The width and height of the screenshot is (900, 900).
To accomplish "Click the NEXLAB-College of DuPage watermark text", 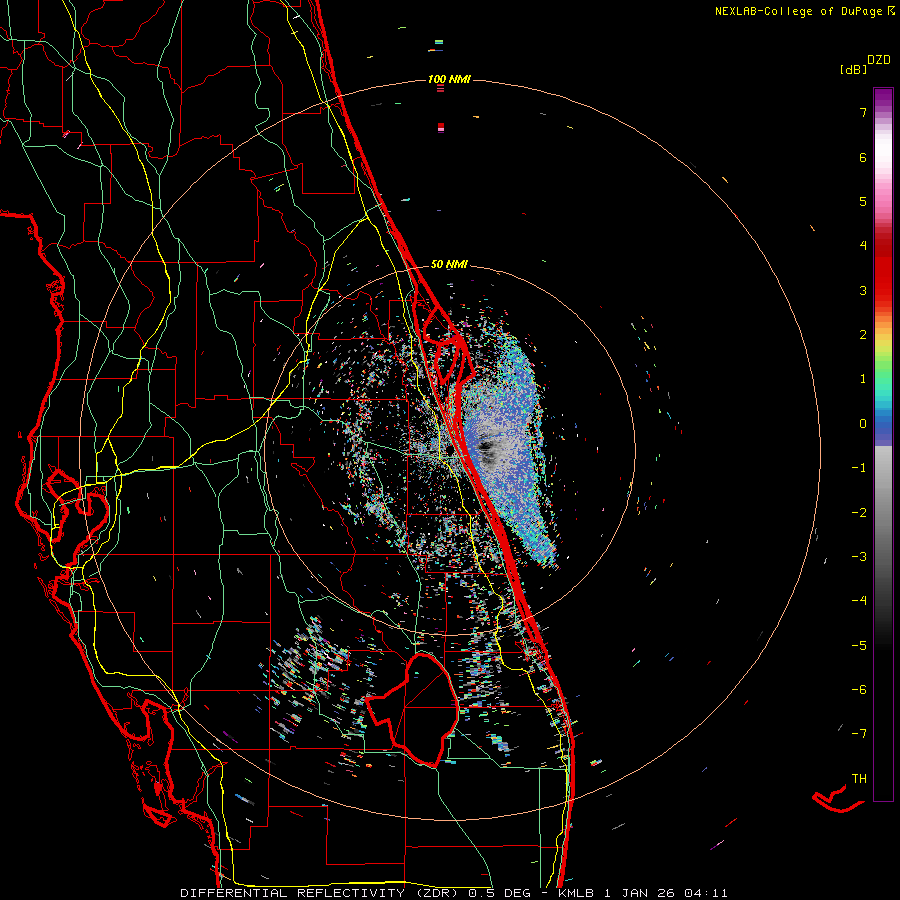I will (798, 11).
